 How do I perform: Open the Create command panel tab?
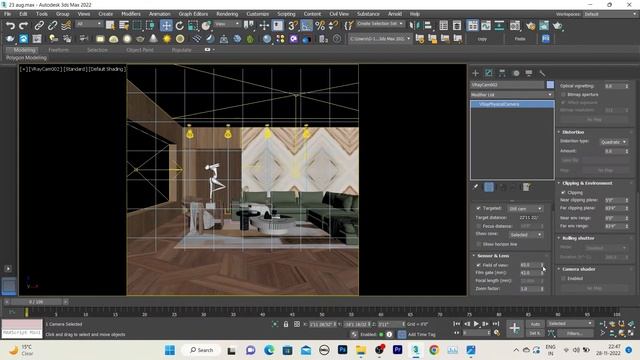(476, 73)
